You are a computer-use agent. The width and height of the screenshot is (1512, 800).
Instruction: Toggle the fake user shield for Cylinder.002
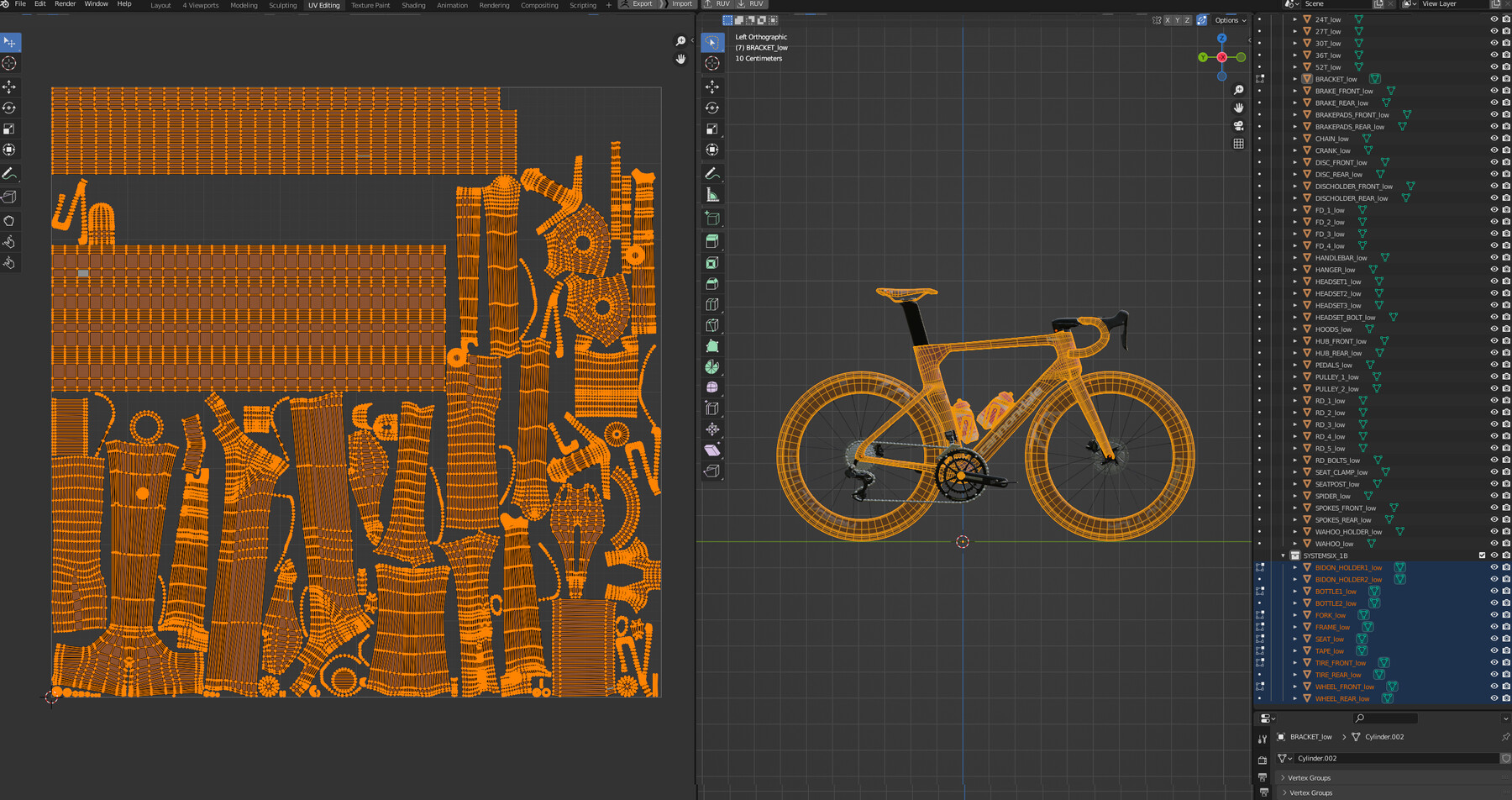coord(1505,758)
